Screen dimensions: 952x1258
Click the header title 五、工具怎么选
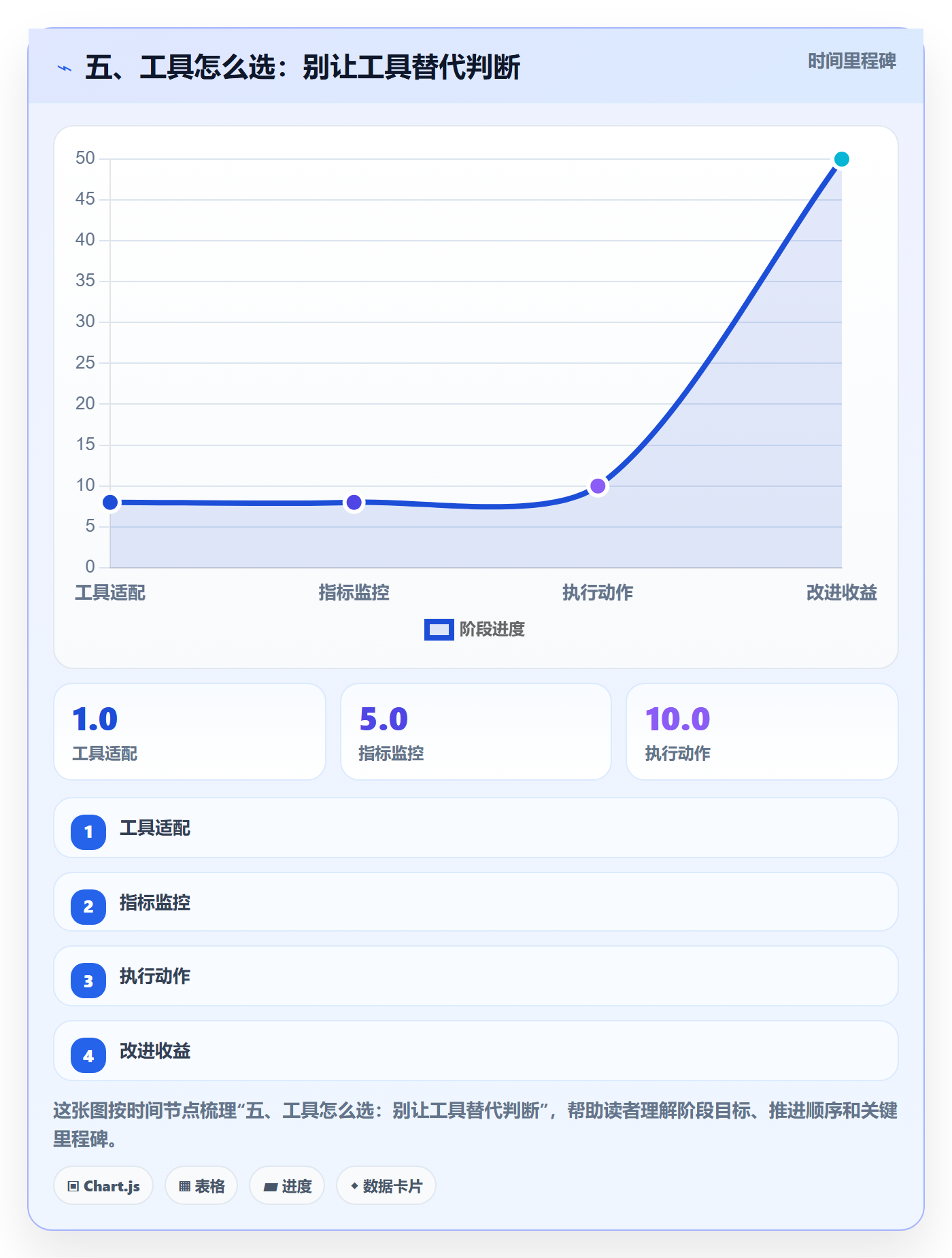[x=303, y=67]
